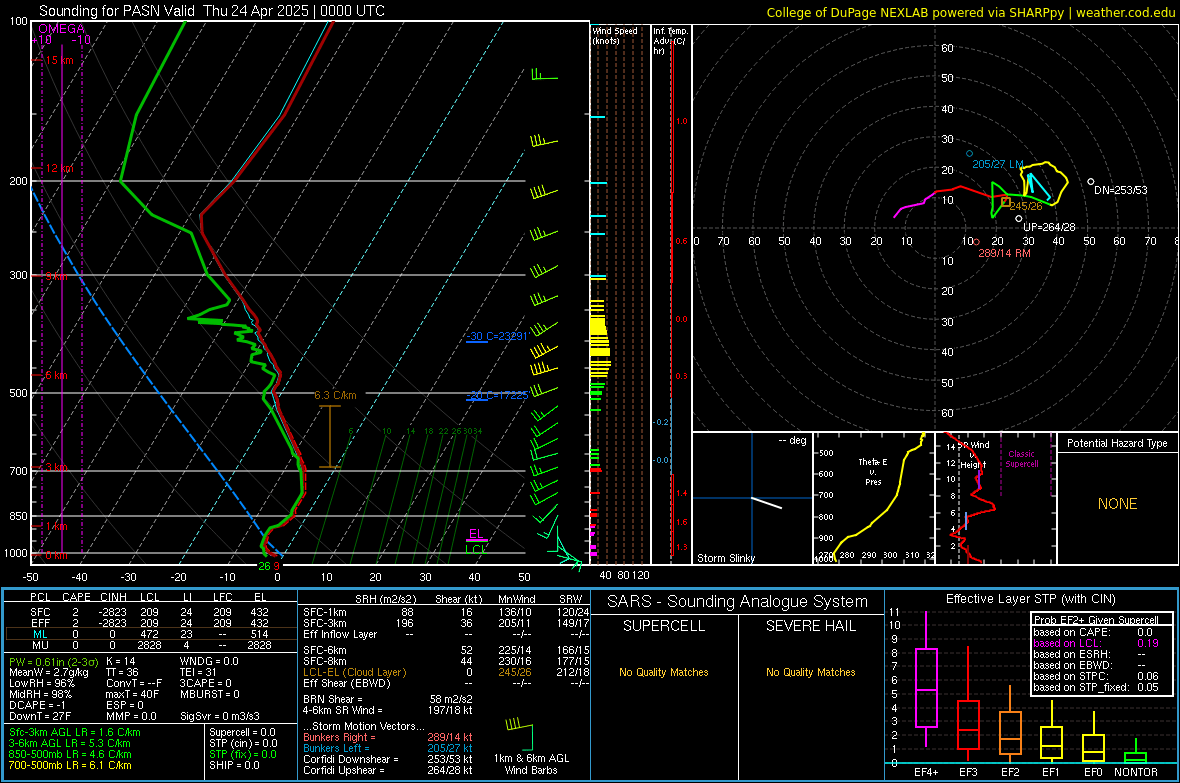Click the 'Inf. Temp. Adv.' panel header
The height and width of the screenshot is (783, 1180).
pyautogui.click(x=670, y=41)
